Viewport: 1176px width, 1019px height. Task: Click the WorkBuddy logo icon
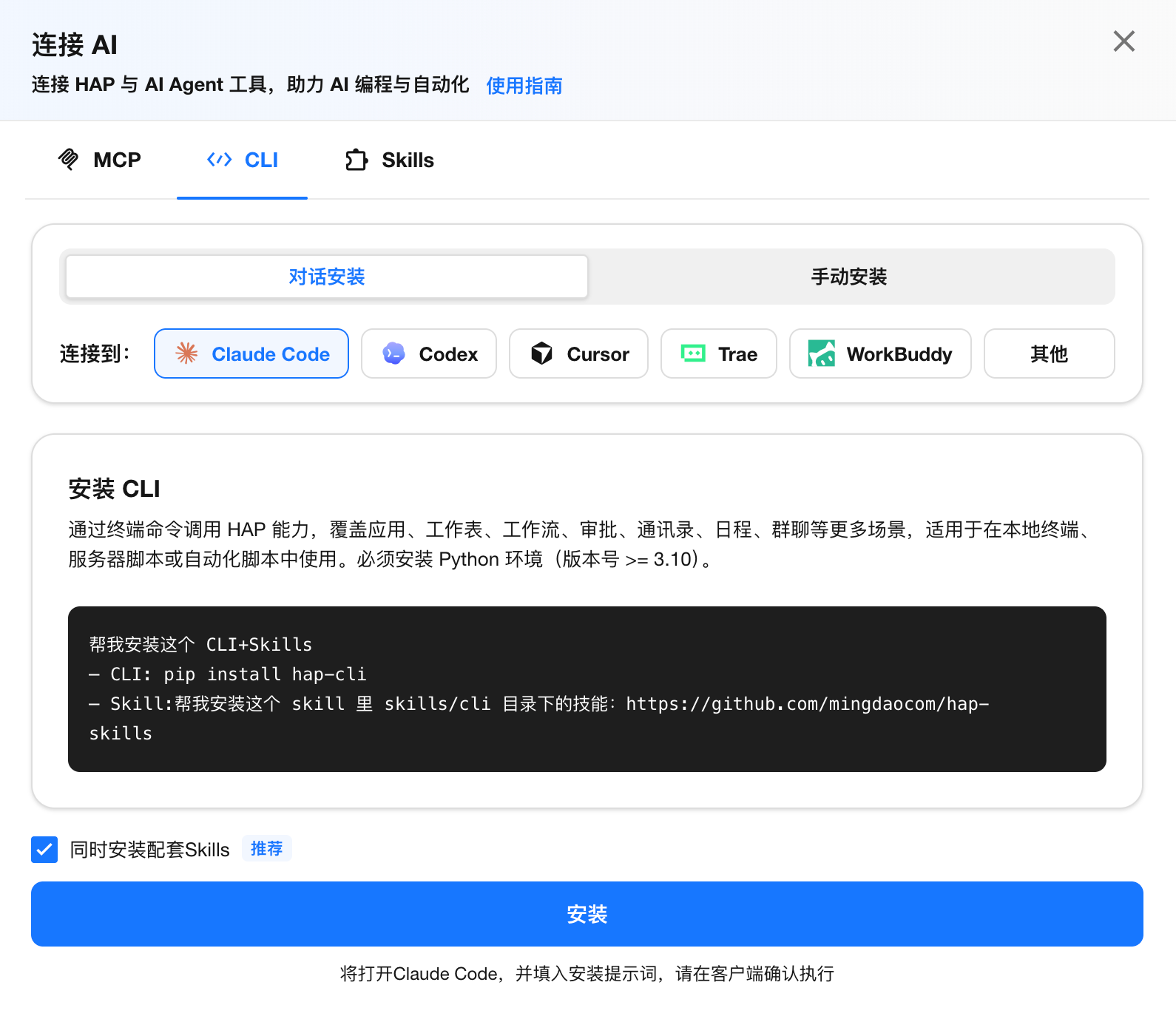tap(822, 353)
